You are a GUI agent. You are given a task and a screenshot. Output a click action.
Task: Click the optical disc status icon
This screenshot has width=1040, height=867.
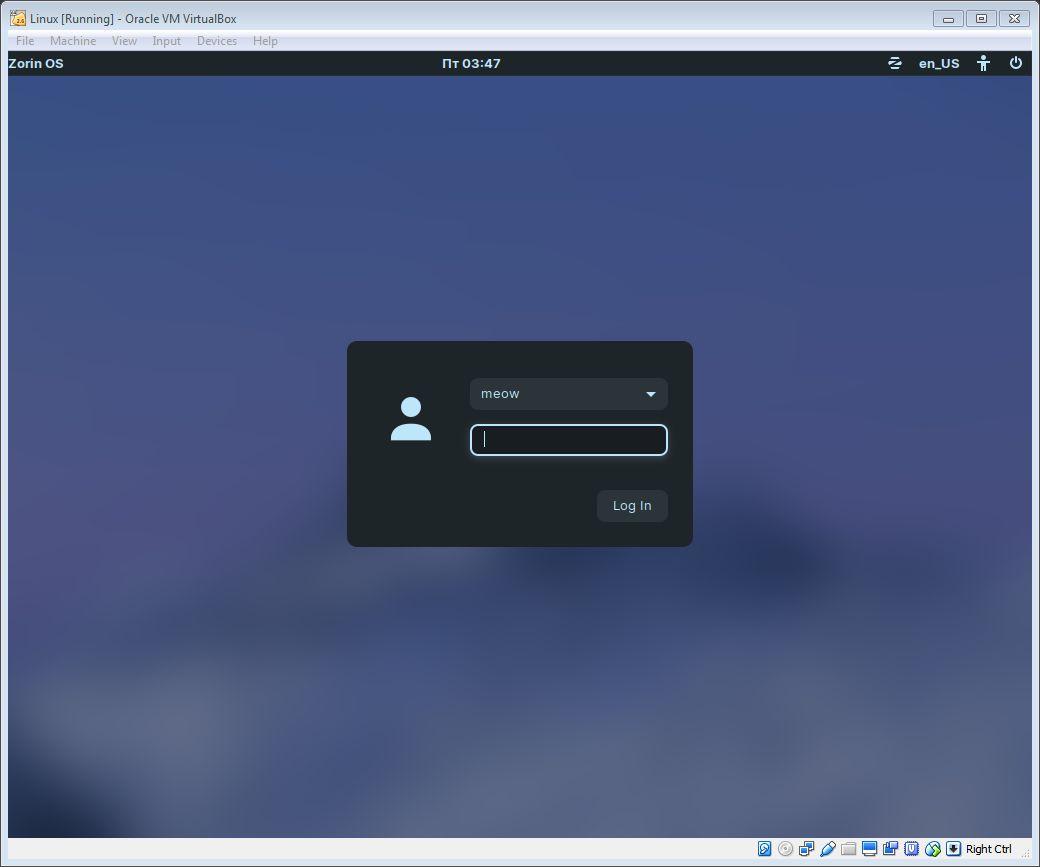pos(785,849)
